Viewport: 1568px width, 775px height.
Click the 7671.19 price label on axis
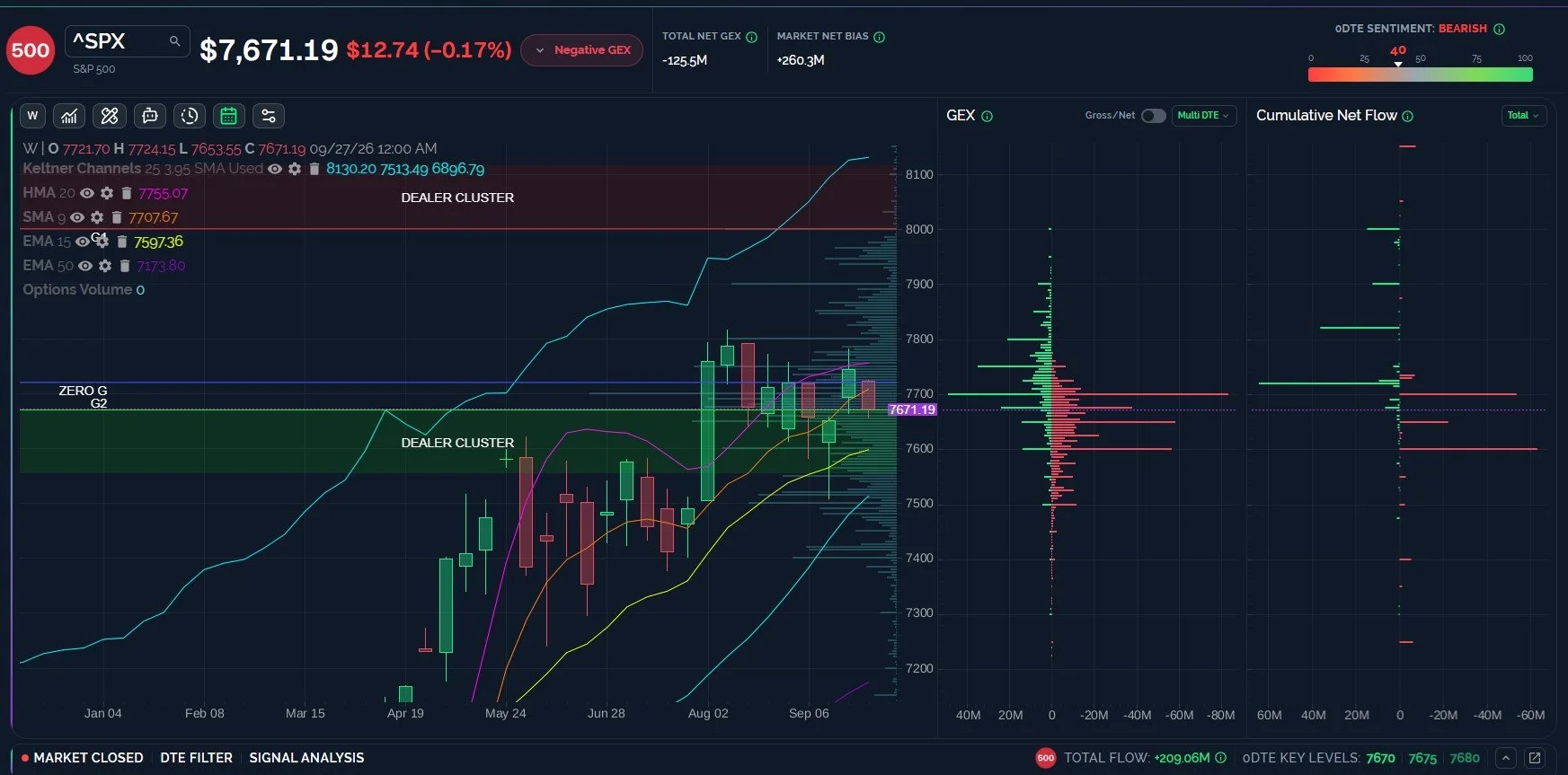(912, 410)
